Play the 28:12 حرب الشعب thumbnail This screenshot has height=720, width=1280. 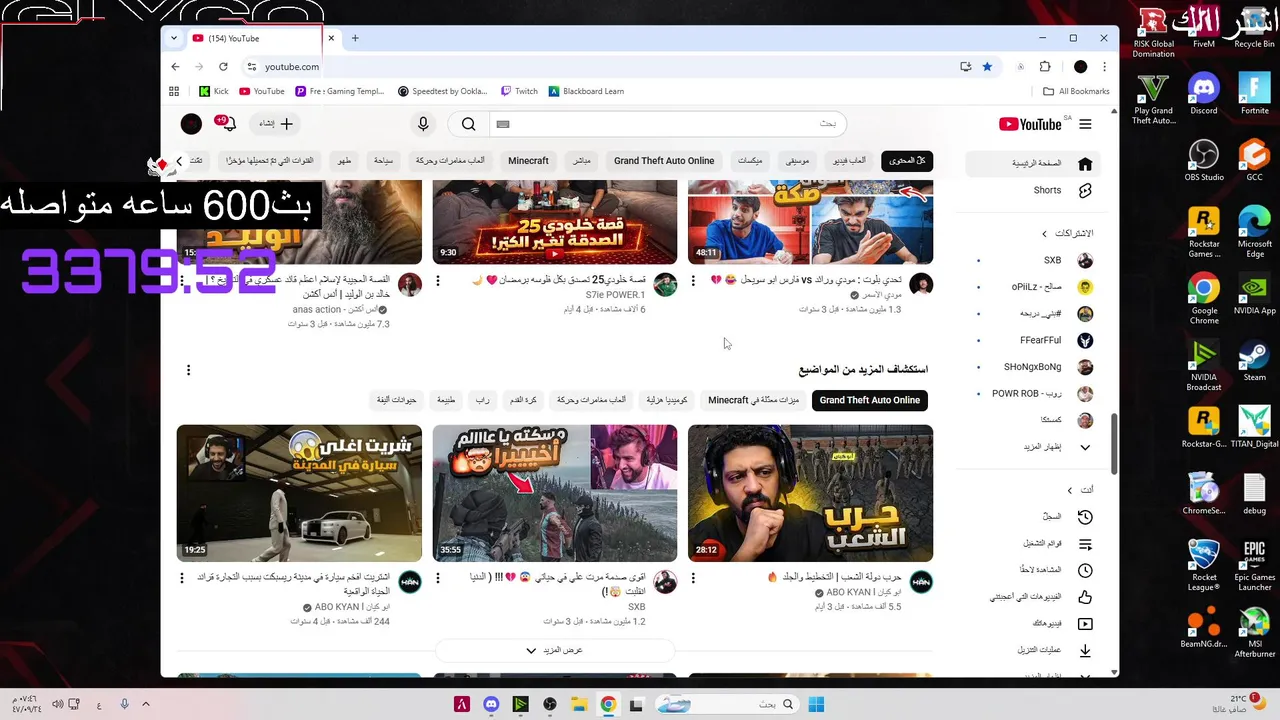click(x=810, y=493)
